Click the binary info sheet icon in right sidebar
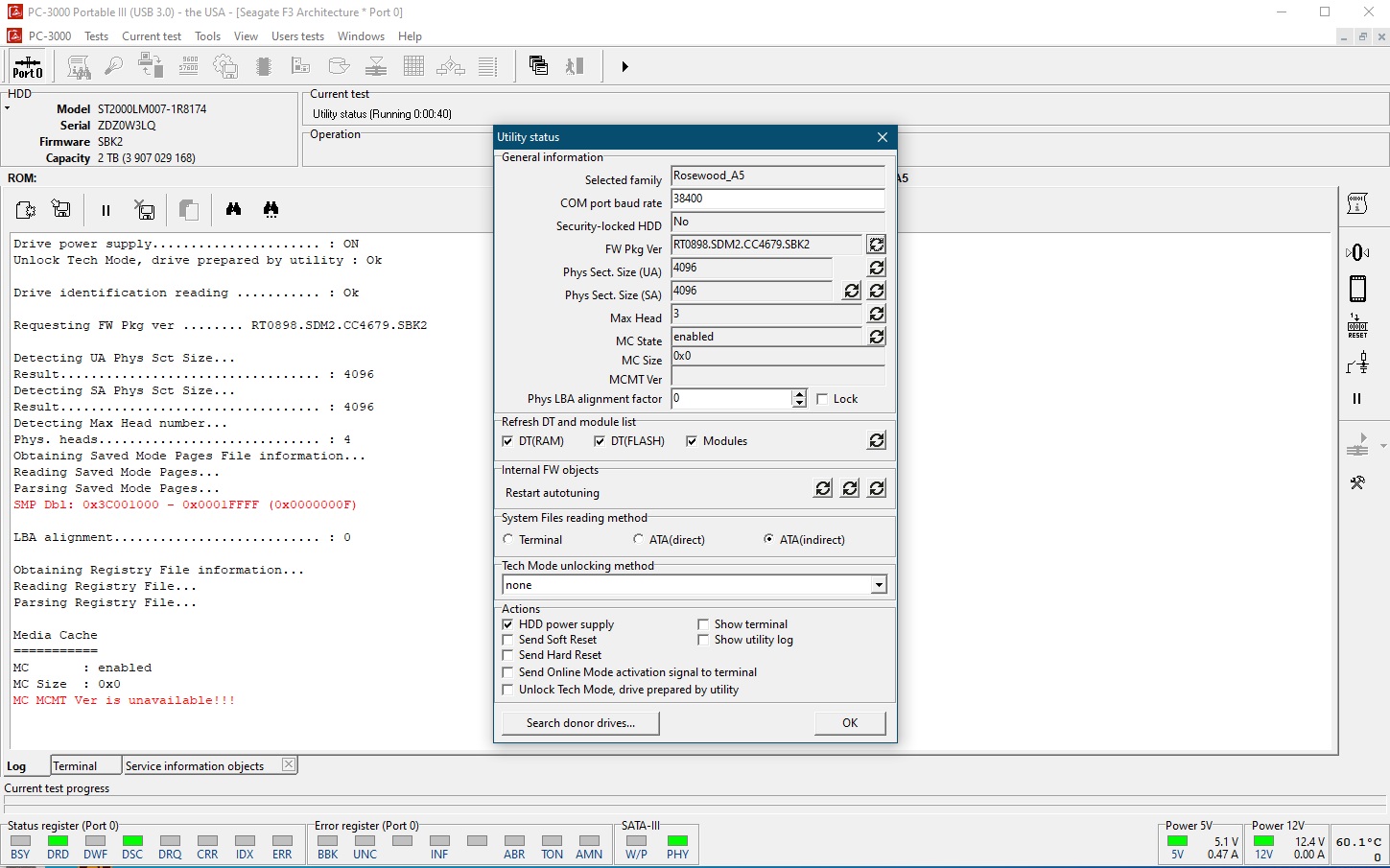Screen dimensions: 1390x868 coord(1356,203)
